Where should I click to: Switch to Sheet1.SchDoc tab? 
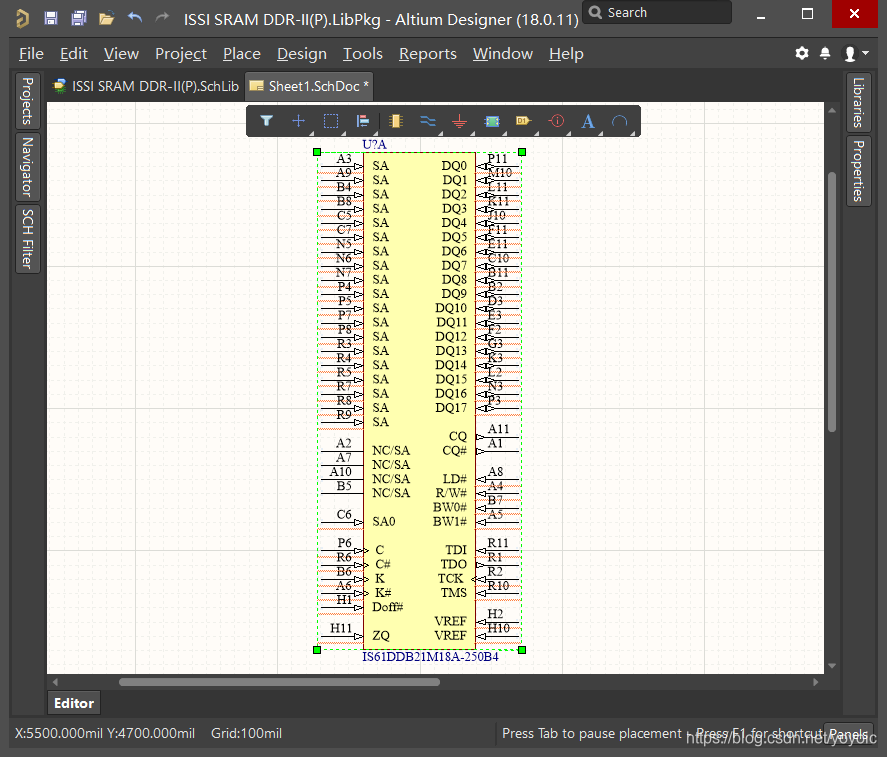pos(309,86)
